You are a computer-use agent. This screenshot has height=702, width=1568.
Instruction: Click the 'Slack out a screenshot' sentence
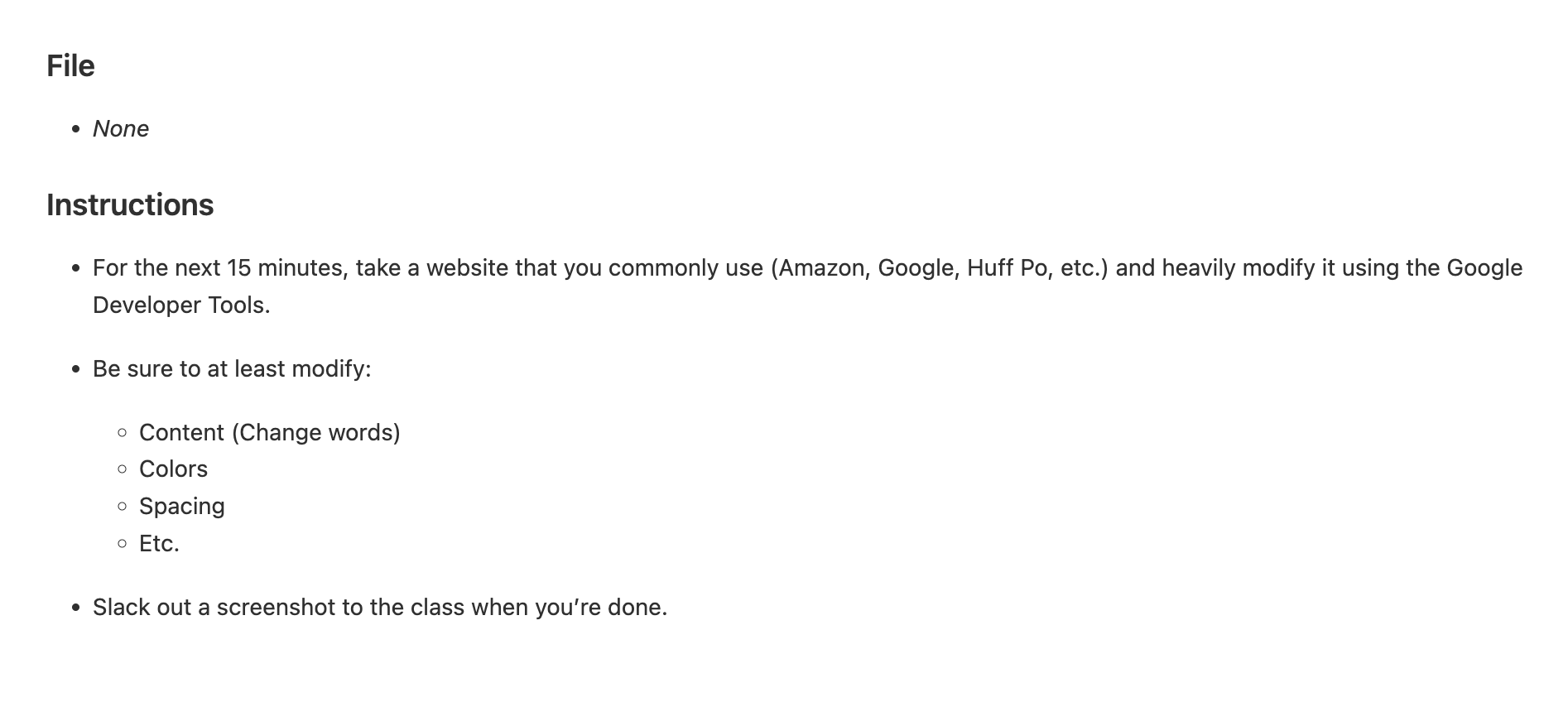coord(380,608)
